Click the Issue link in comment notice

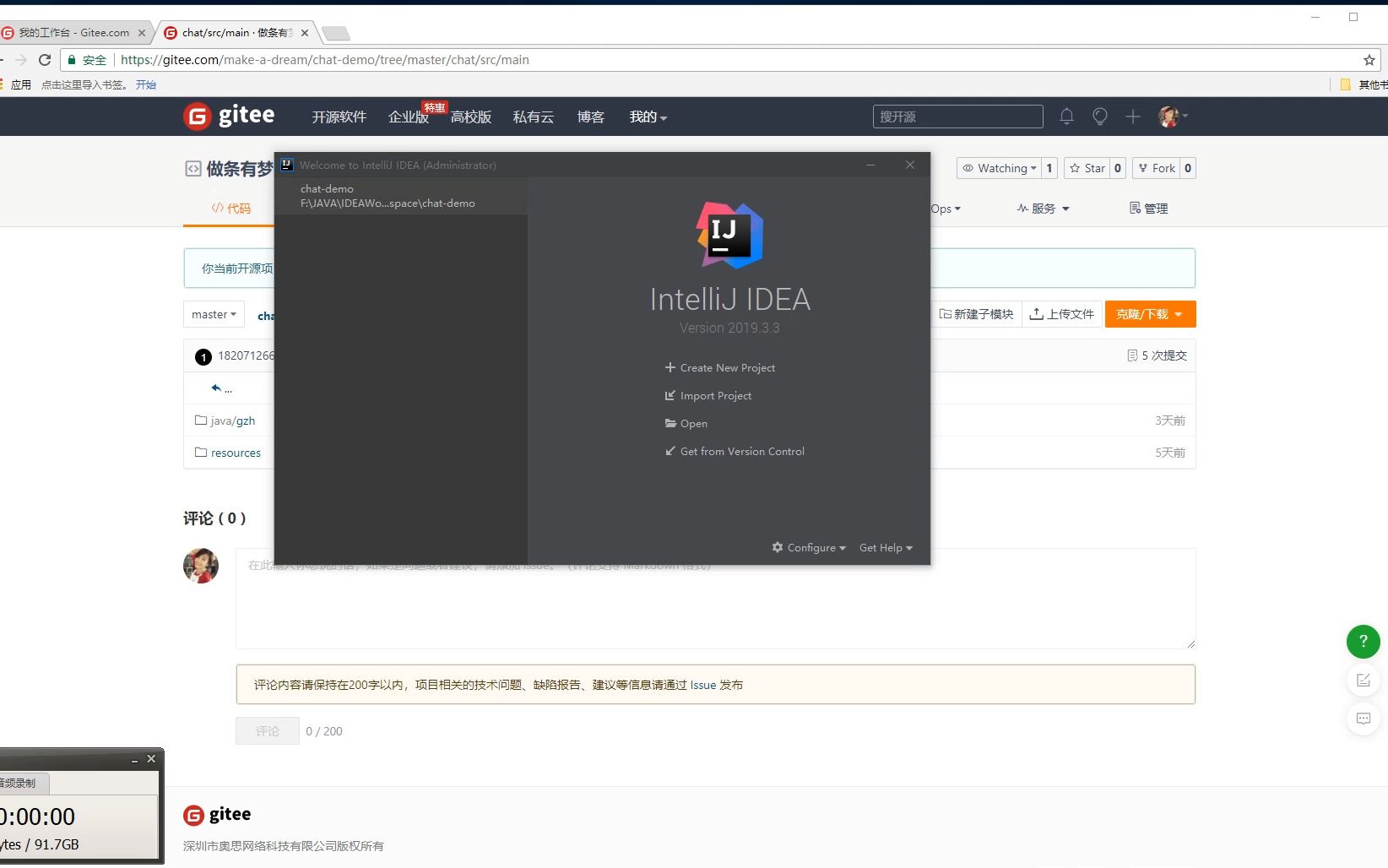click(x=702, y=685)
